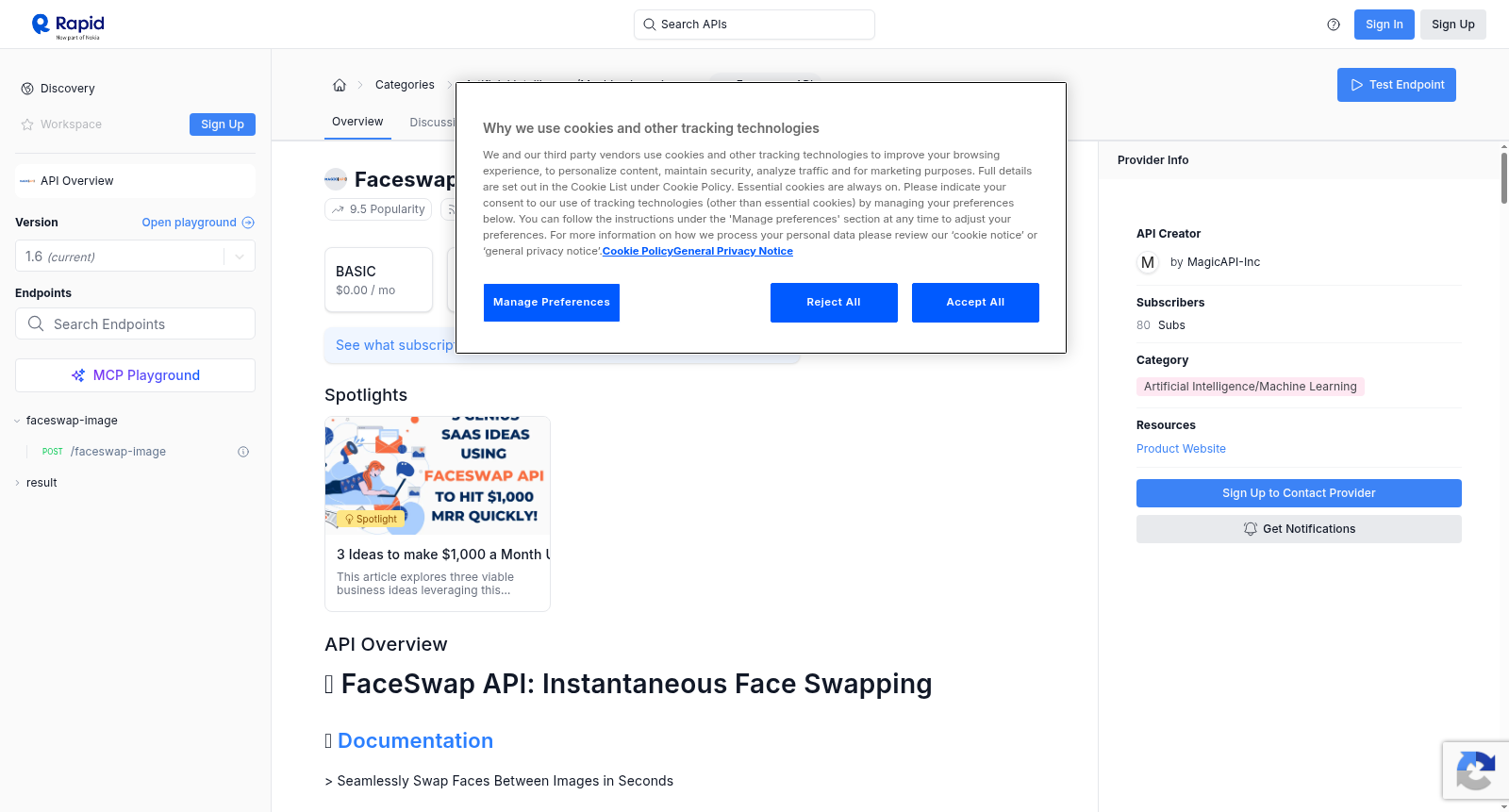The width and height of the screenshot is (1509, 812).
Task: Click the Open playground arrow icon
Action: click(248, 223)
